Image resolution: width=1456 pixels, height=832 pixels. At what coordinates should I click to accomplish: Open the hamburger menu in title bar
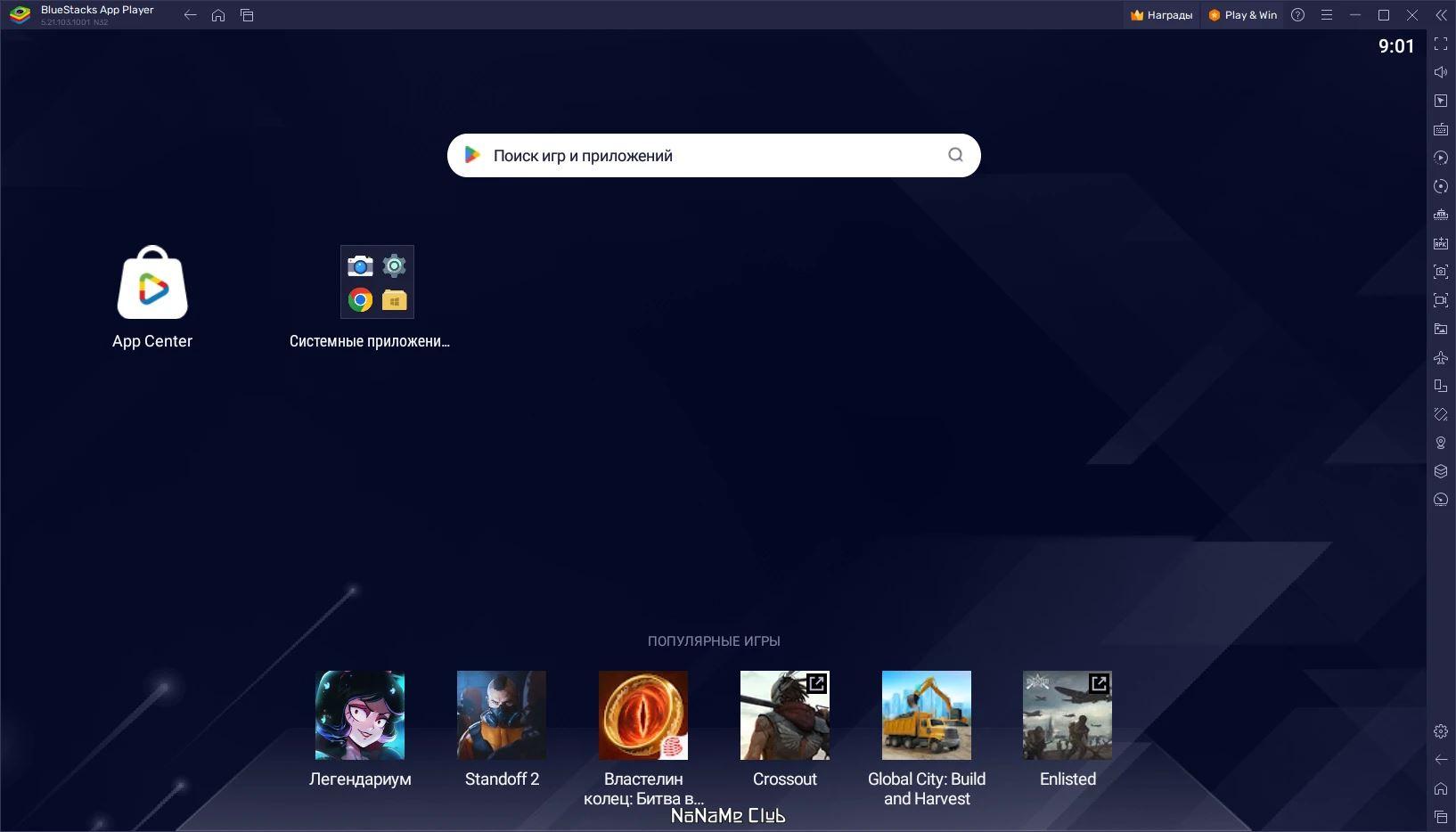[x=1326, y=15]
